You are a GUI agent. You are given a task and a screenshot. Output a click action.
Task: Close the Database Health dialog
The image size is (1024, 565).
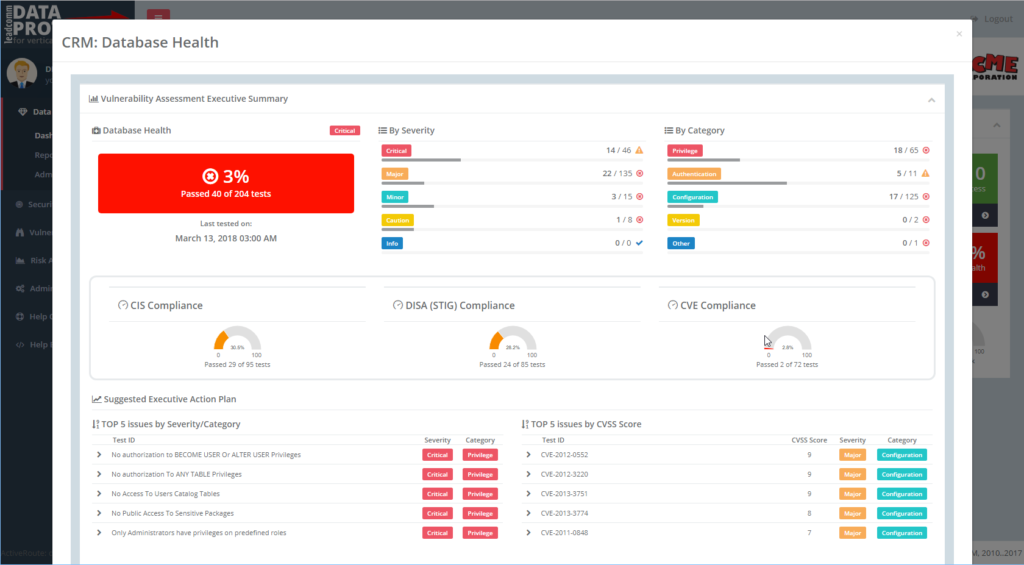click(x=958, y=34)
